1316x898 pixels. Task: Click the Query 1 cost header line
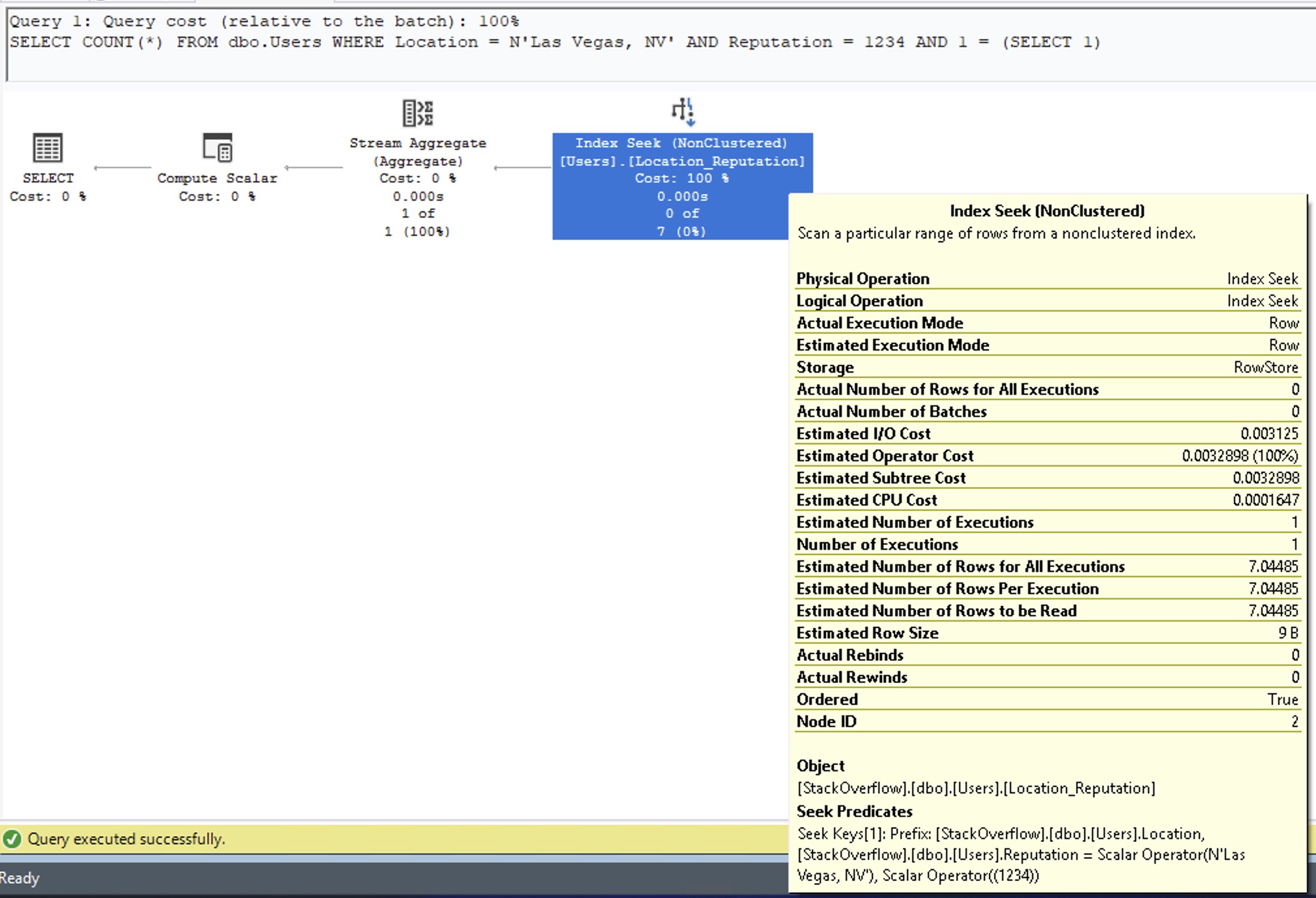pos(264,21)
